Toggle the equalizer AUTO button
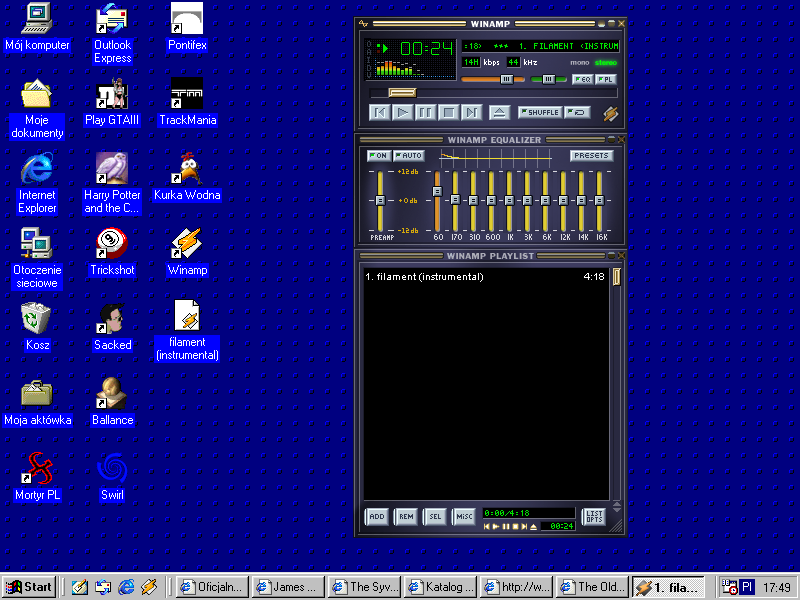 (x=409, y=156)
